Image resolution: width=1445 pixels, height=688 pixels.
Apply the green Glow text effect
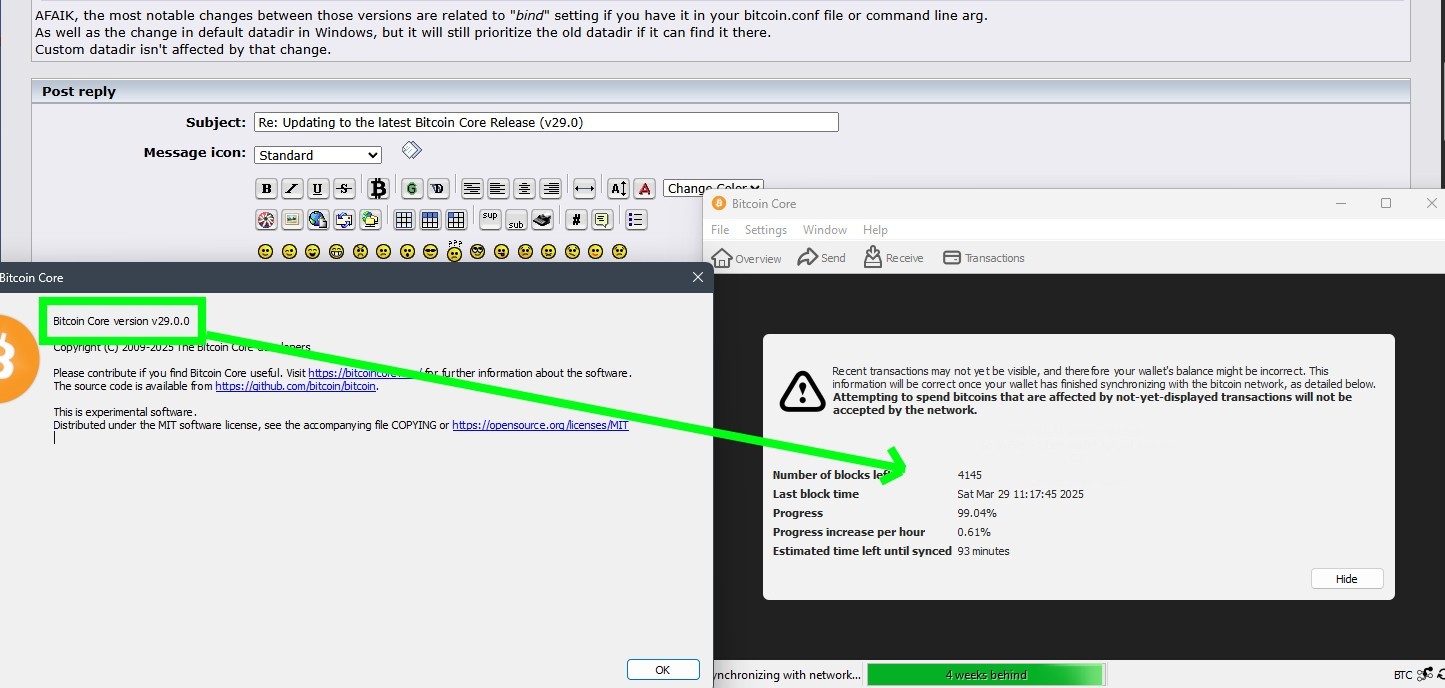pyautogui.click(x=412, y=188)
